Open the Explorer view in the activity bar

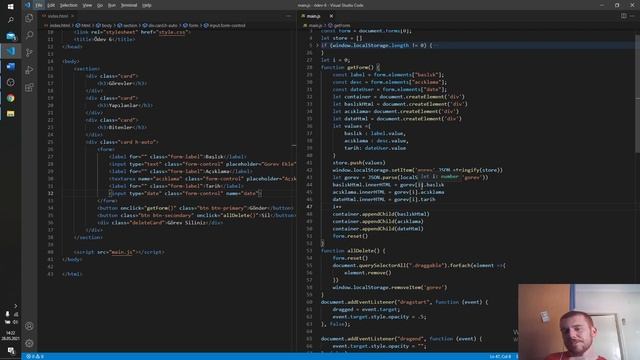click(x=29, y=18)
